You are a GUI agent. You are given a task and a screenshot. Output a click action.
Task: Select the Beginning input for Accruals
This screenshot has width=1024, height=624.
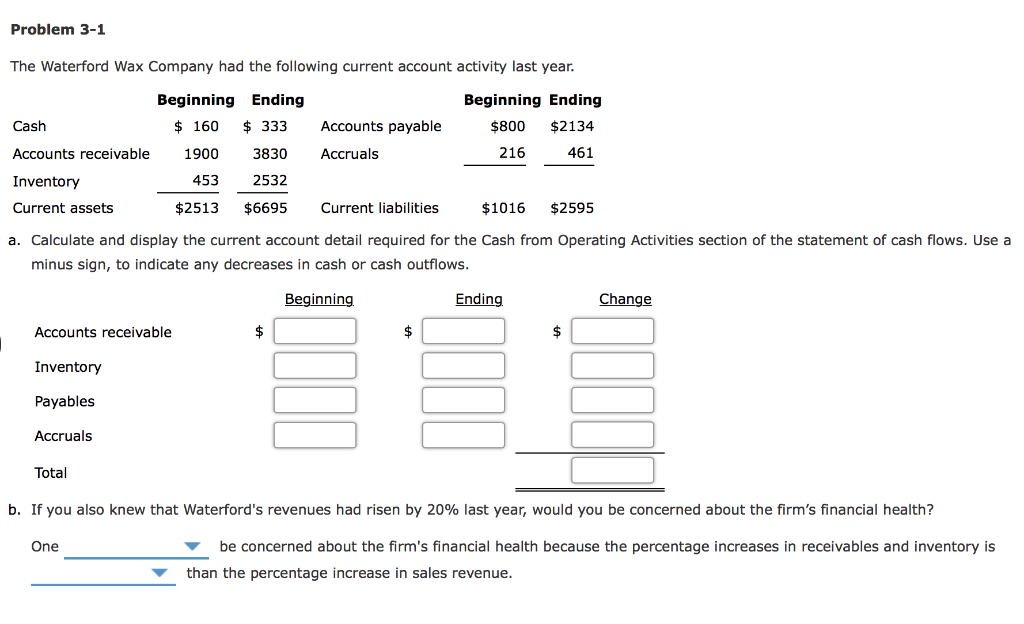[x=315, y=434]
